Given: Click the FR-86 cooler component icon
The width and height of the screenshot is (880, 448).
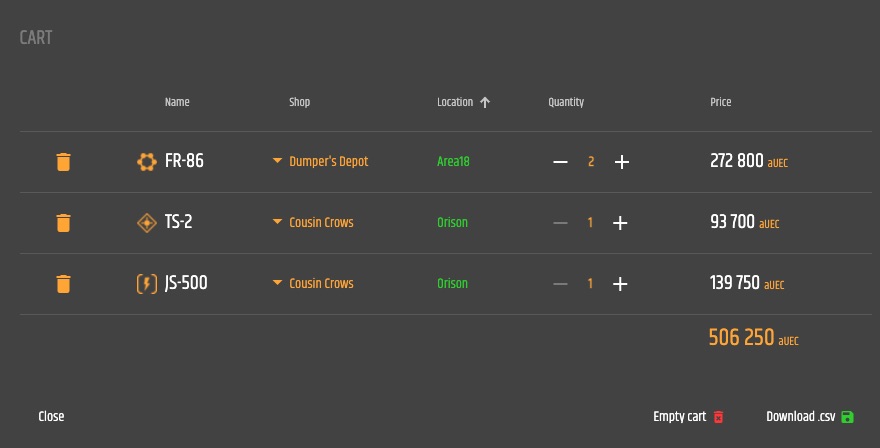Looking at the screenshot, I should [x=147, y=162].
